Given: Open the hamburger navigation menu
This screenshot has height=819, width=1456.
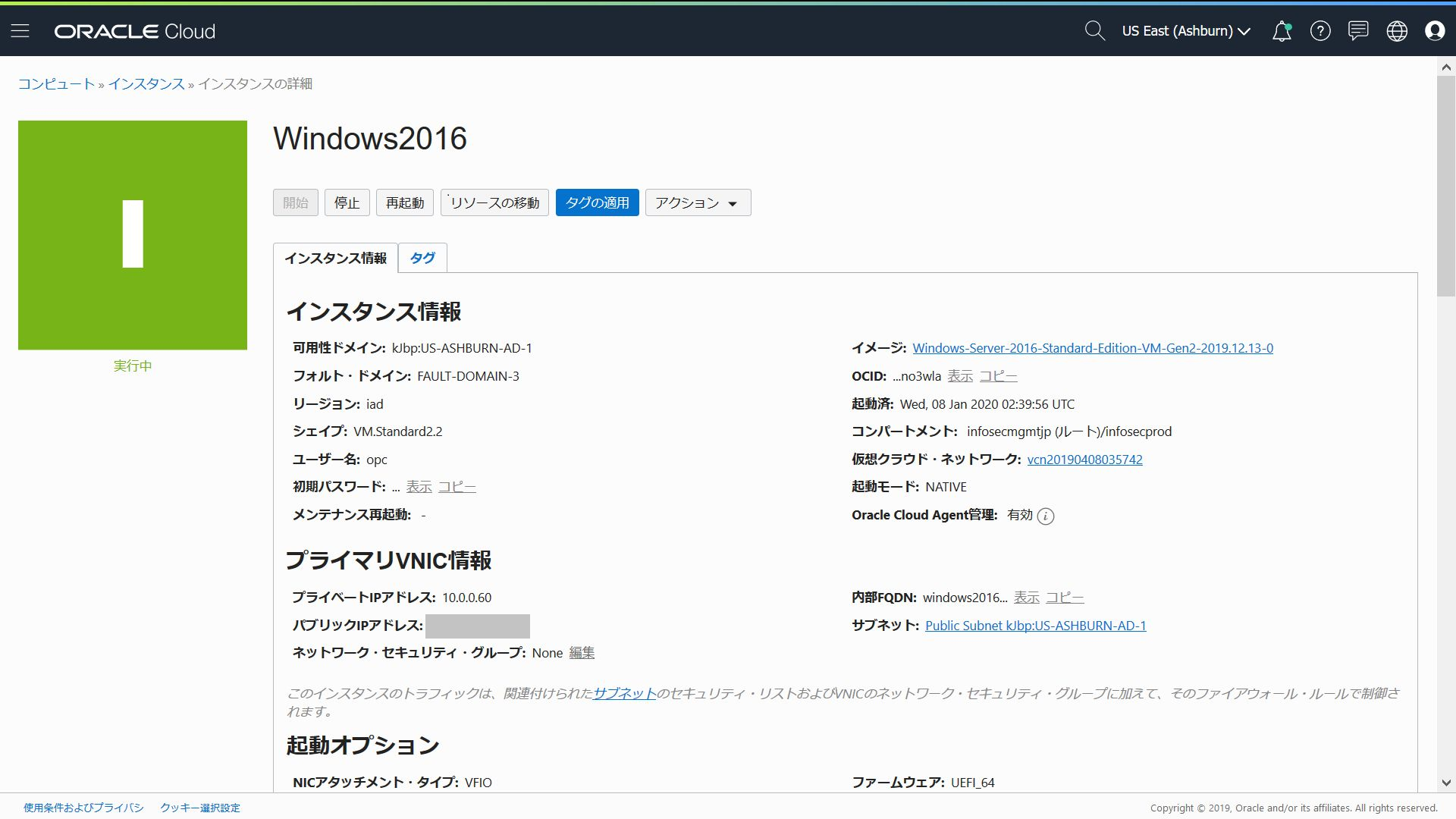Looking at the screenshot, I should pyautogui.click(x=20, y=31).
